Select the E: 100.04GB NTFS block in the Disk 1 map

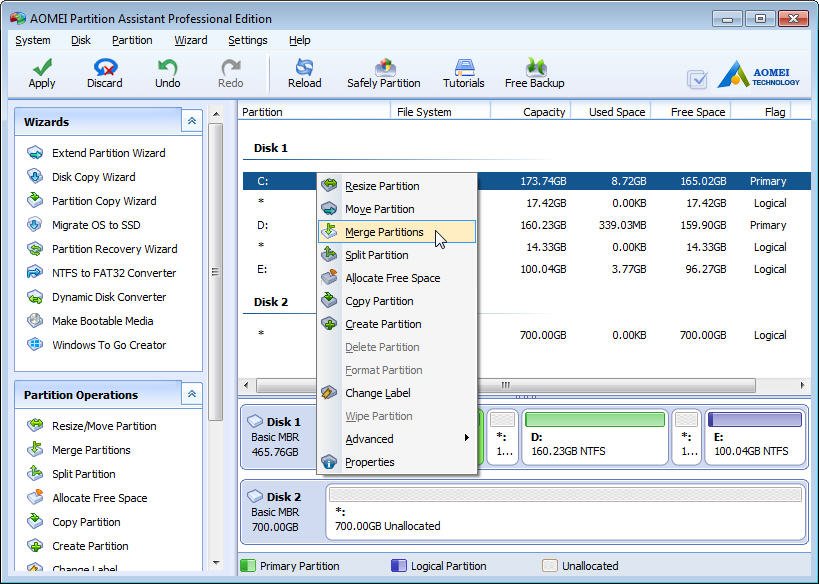(755, 437)
